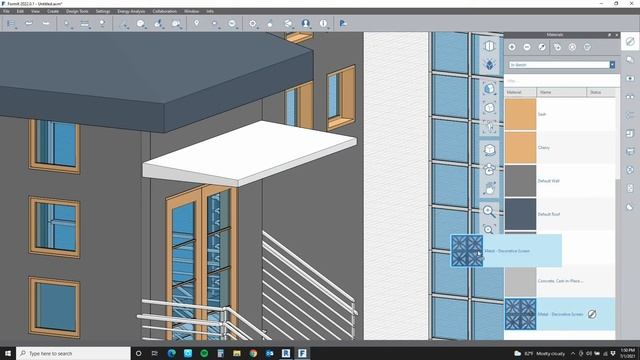Viewport: 640px width, 360px height.
Task: Open the Energy Analysis menu
Action: [x=131, y=11]
